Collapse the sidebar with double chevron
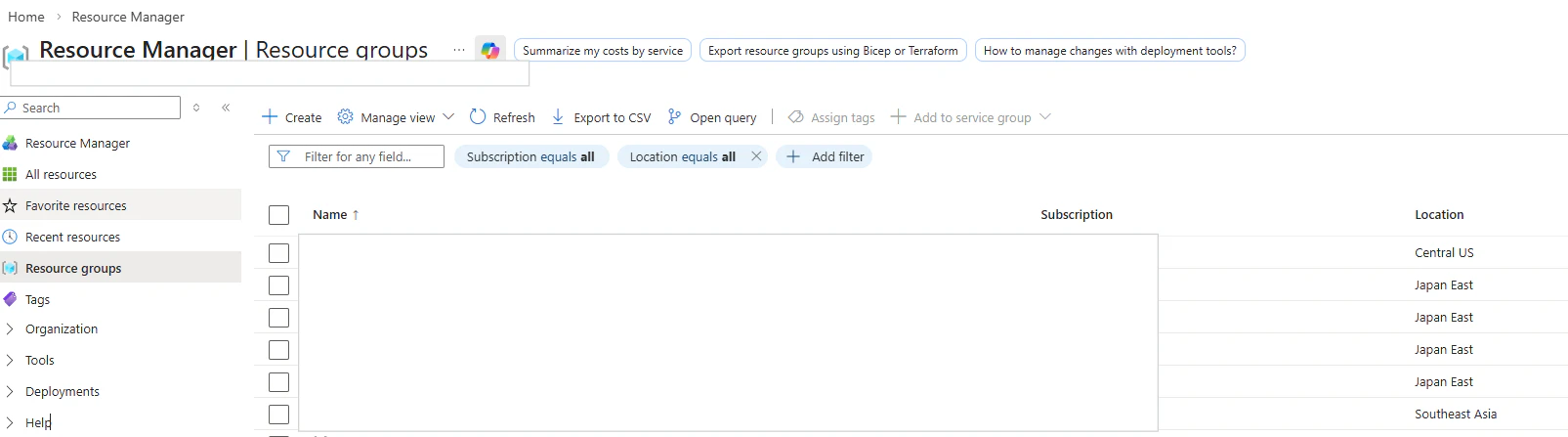The height and width of the screenshot is (437, 1568). [x=226, y=108]
